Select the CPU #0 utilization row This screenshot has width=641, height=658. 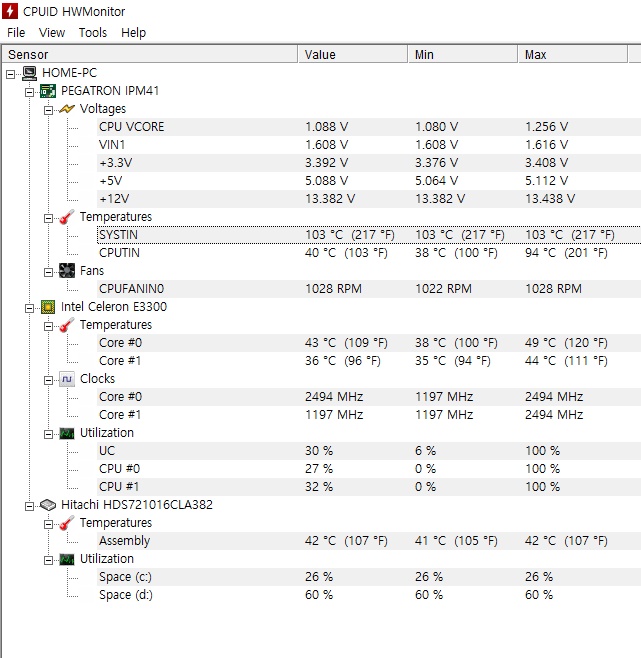(x=369, y=469)
